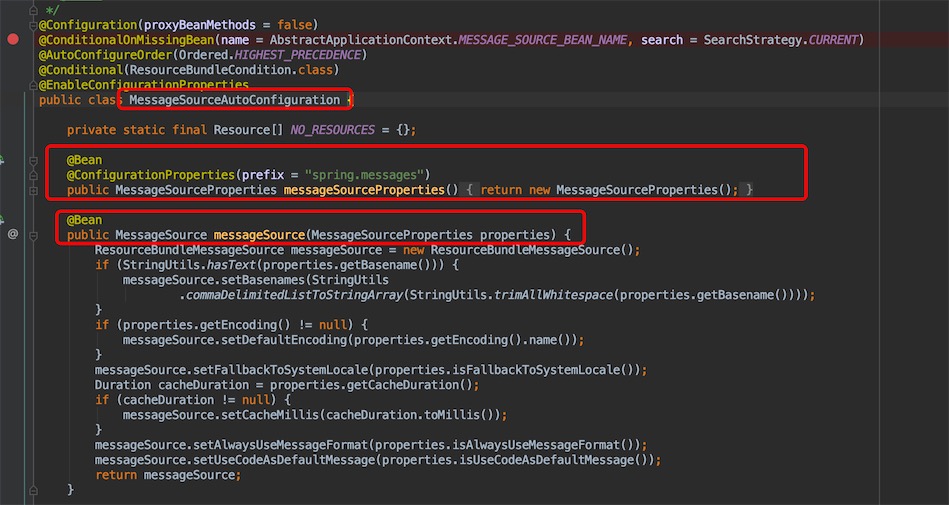This screenshot has width=949, height=505.
Task: Click the @EnableConfigurationProperties annotation
Action: click(x=143, y=85)
